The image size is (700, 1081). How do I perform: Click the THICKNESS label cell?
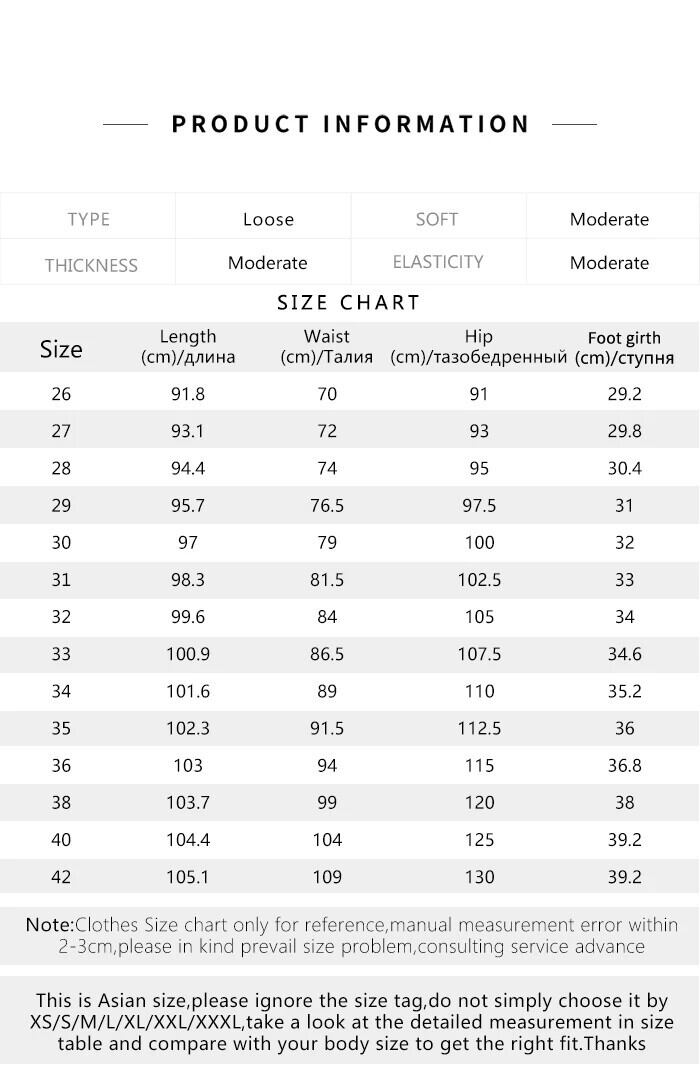tap(90, 265)
